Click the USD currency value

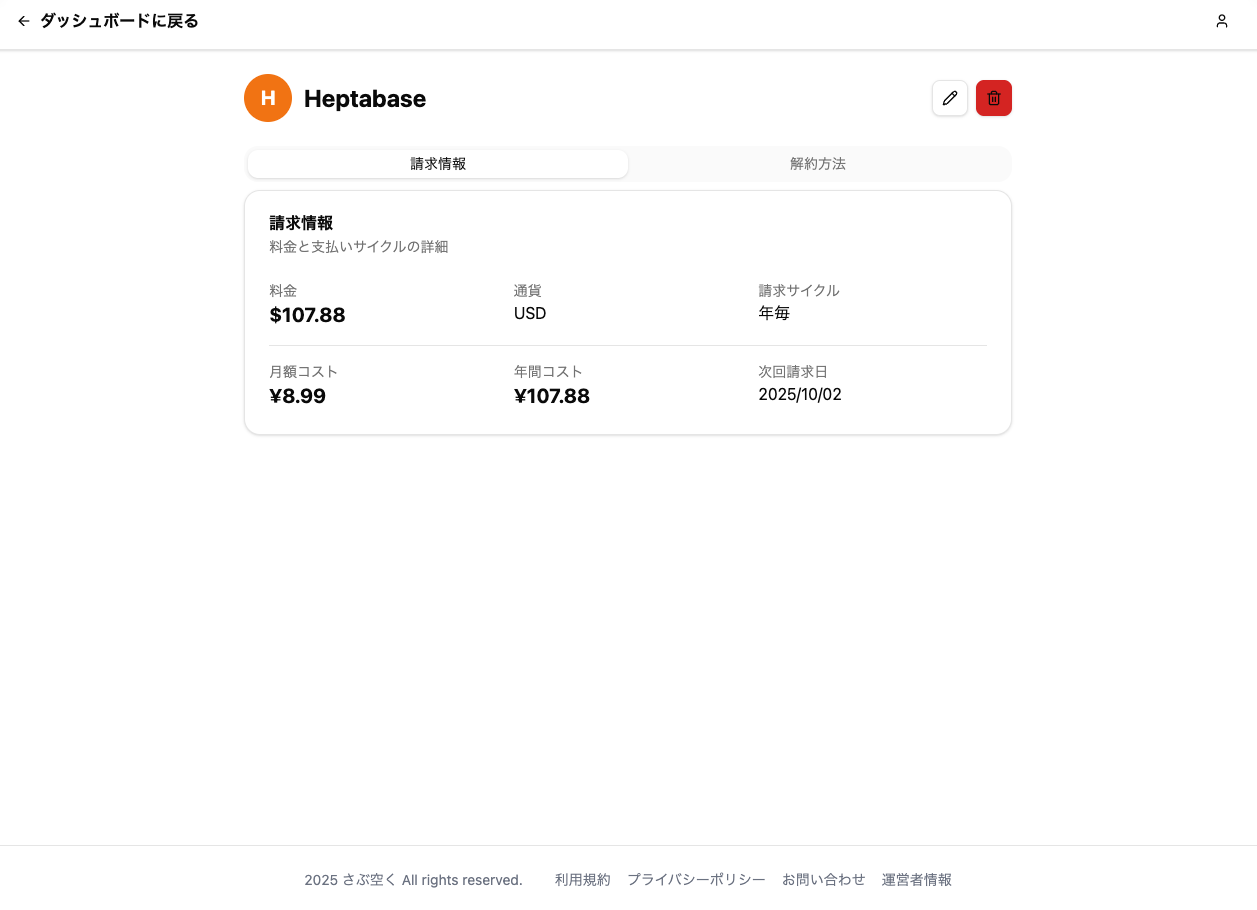[530, 313]
